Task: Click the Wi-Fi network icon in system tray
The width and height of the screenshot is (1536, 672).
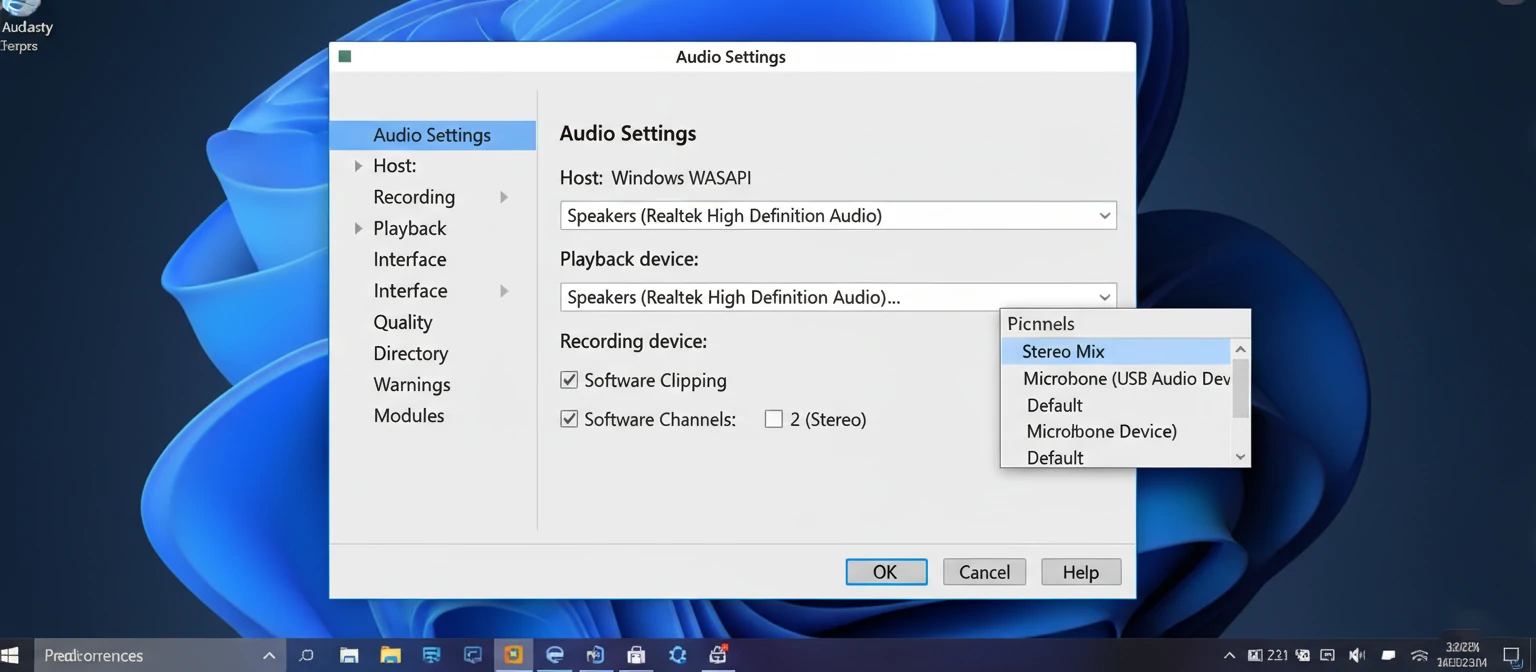Action: point(1419,655)
